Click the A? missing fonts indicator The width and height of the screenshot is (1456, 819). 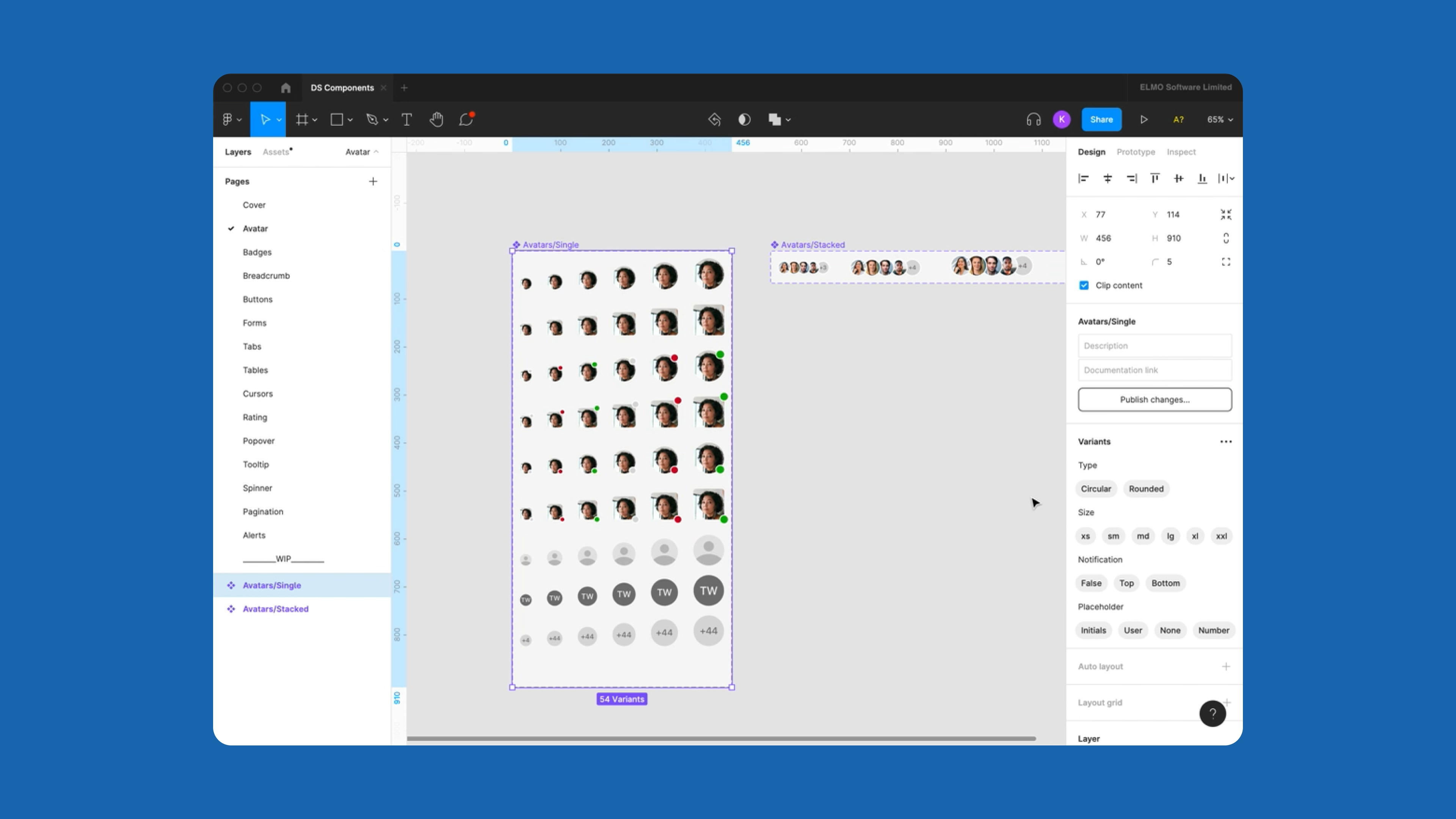coord(1178,119)
